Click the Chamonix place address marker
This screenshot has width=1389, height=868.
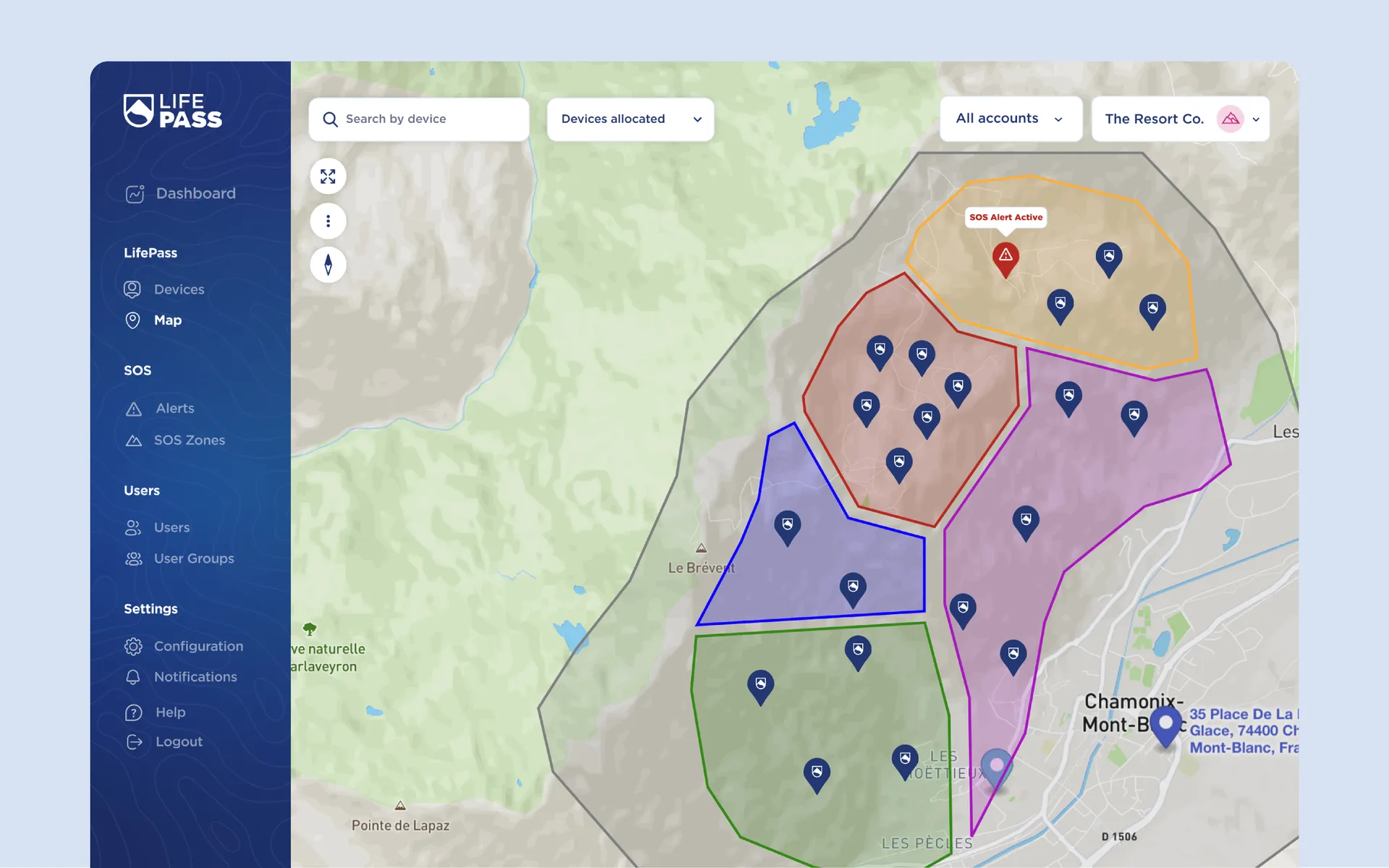pyautogui.click(x=1165, y=727)
